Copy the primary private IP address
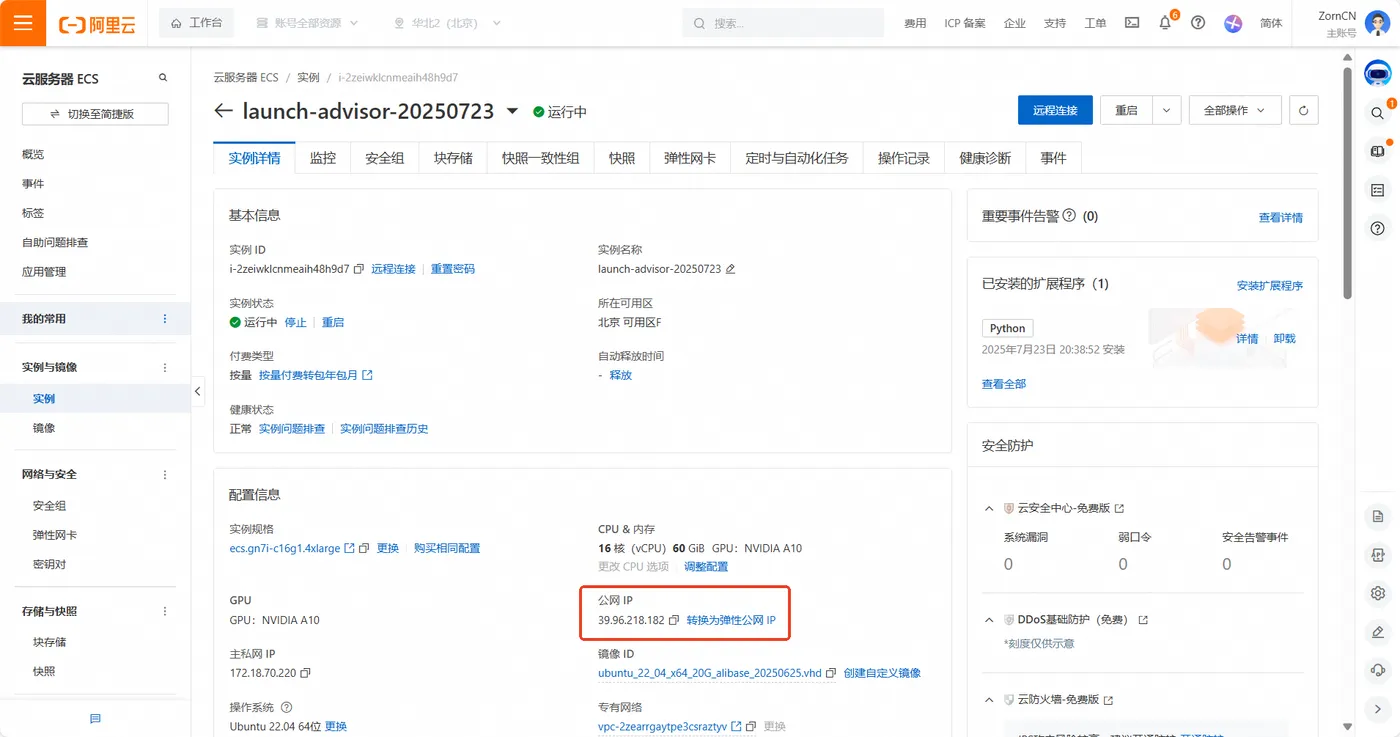The height and width of the screenshot is (737, 1400). (x=305, y=673)
